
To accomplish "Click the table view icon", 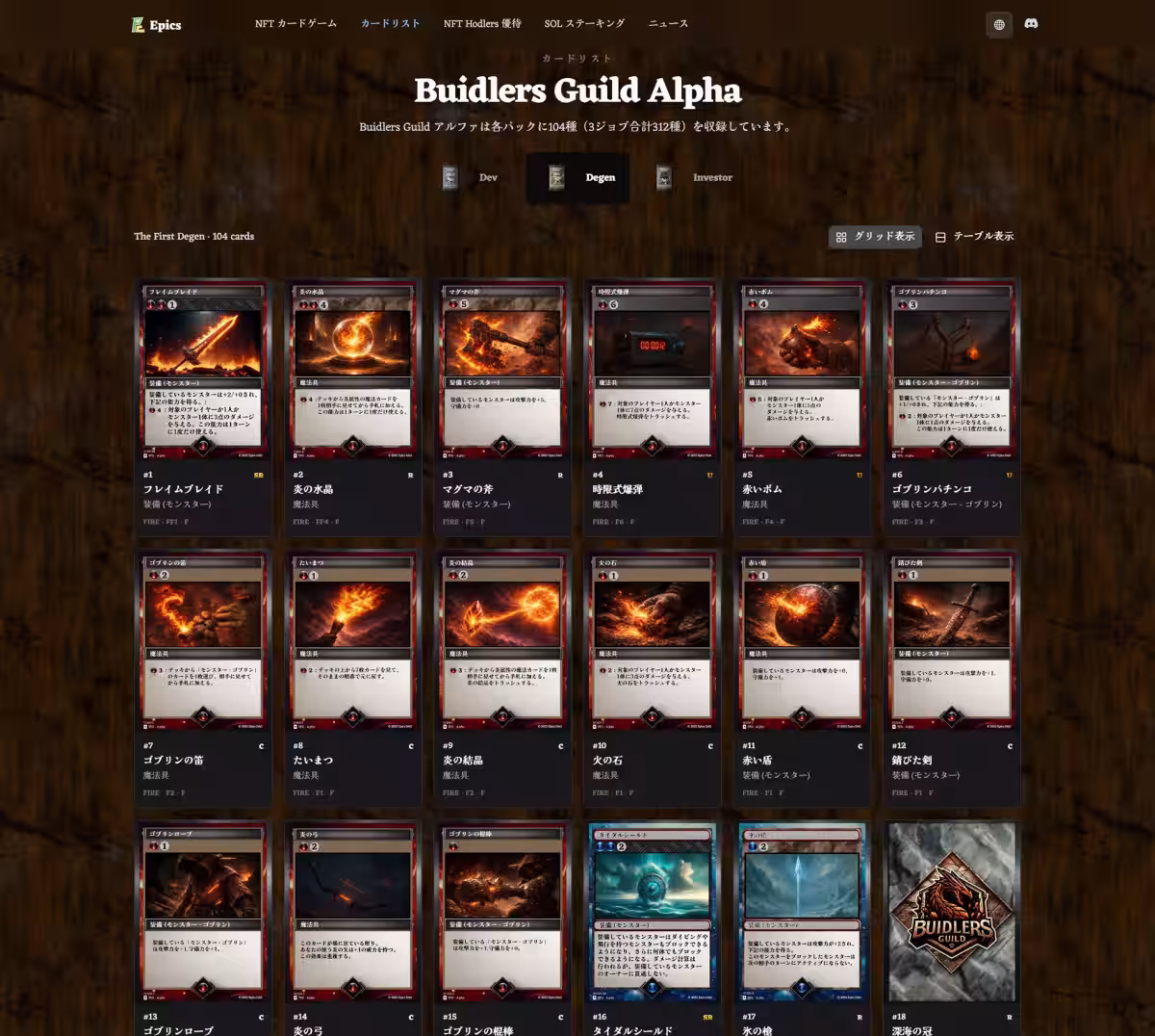I will [940, 237].
